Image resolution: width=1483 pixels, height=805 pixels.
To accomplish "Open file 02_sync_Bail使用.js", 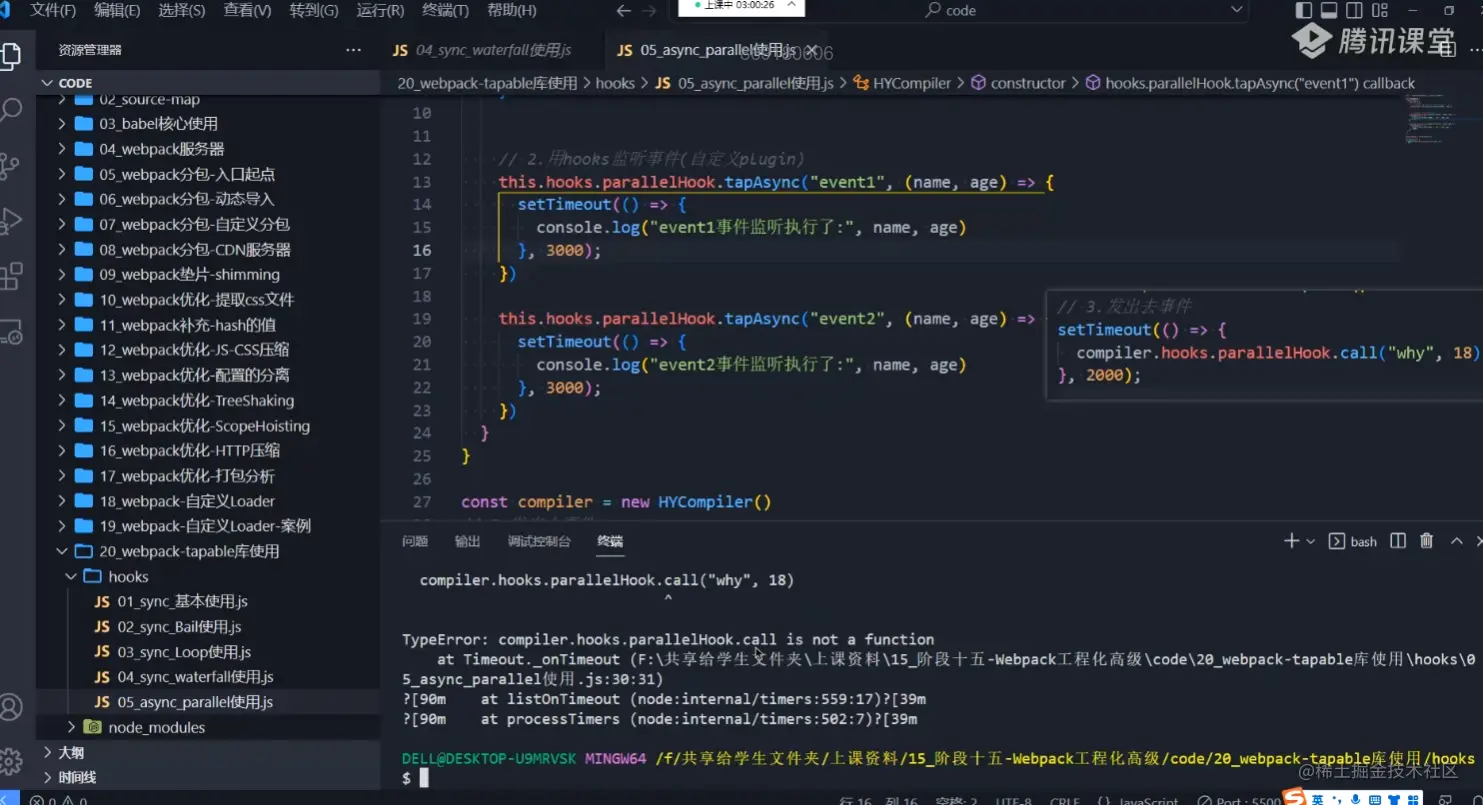I will (208, 627).
